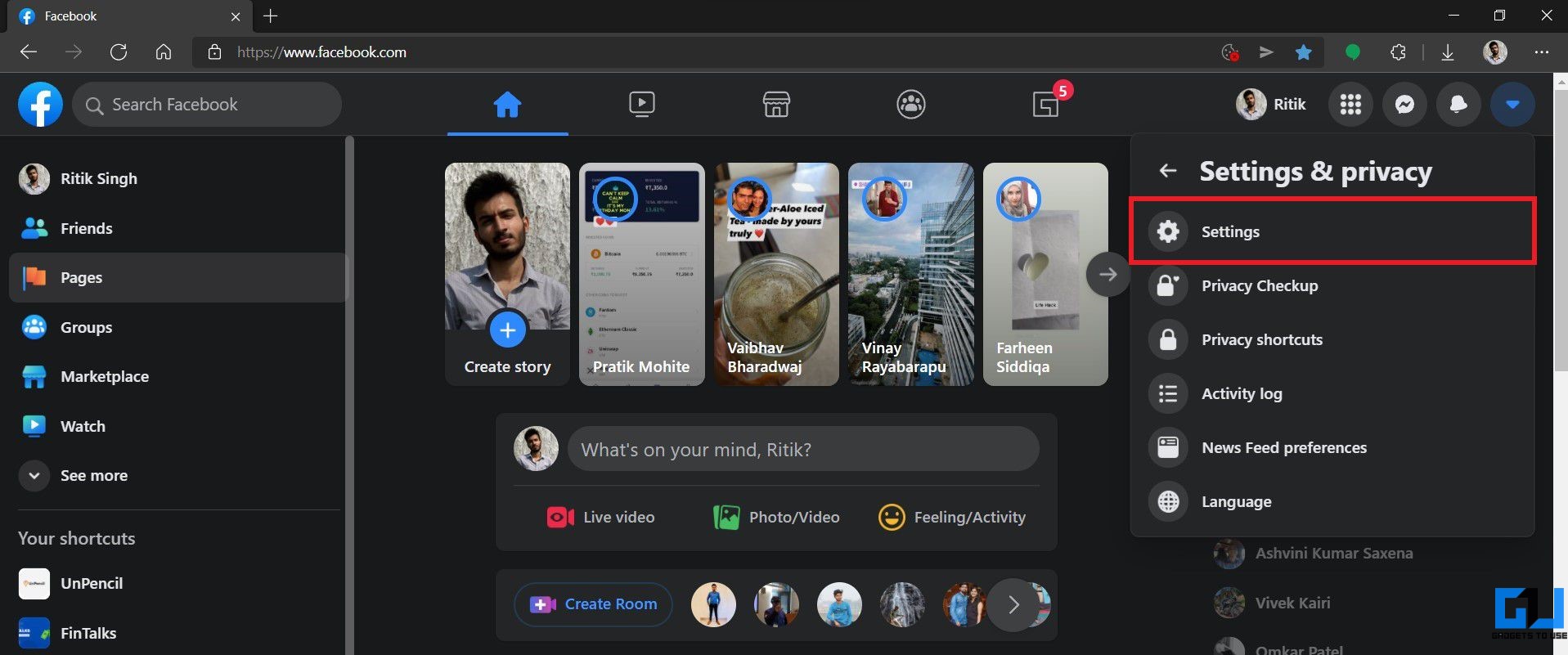
Task: Expand See more in sidebar
Action: click(x=178, y=475)
